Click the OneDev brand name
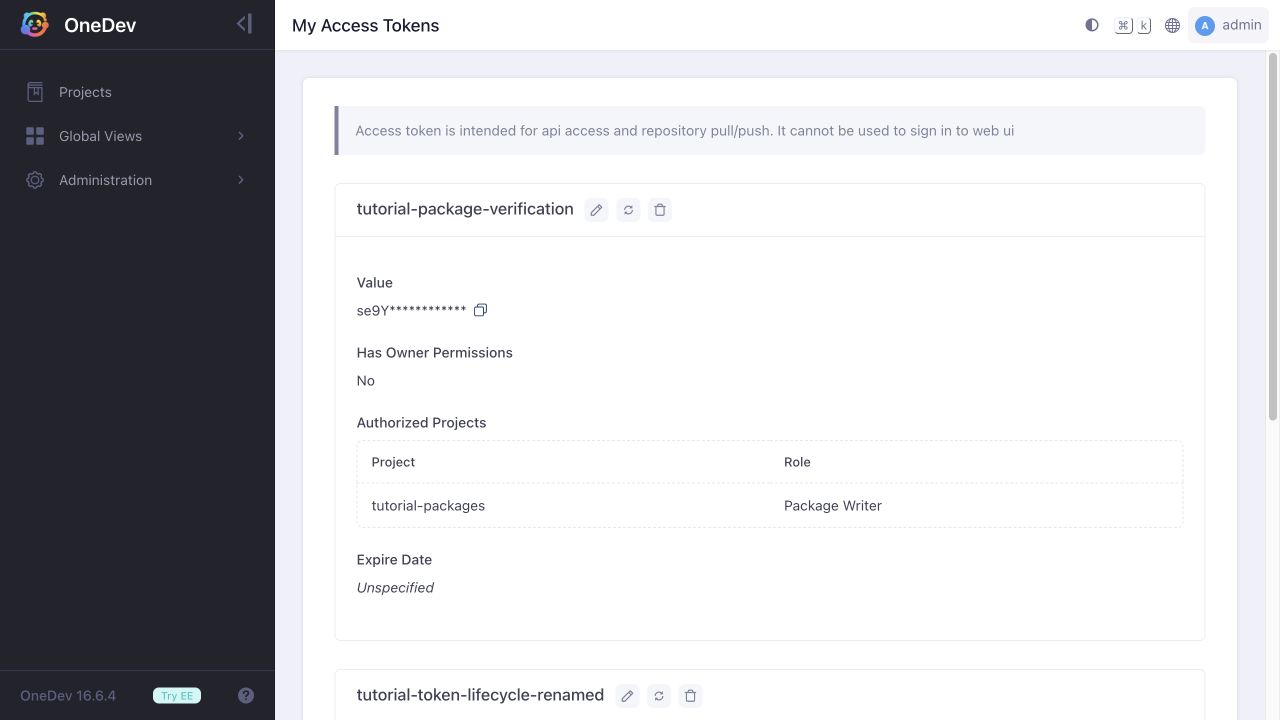Screen dimensions: 1280x720 [x=100, y=25]
